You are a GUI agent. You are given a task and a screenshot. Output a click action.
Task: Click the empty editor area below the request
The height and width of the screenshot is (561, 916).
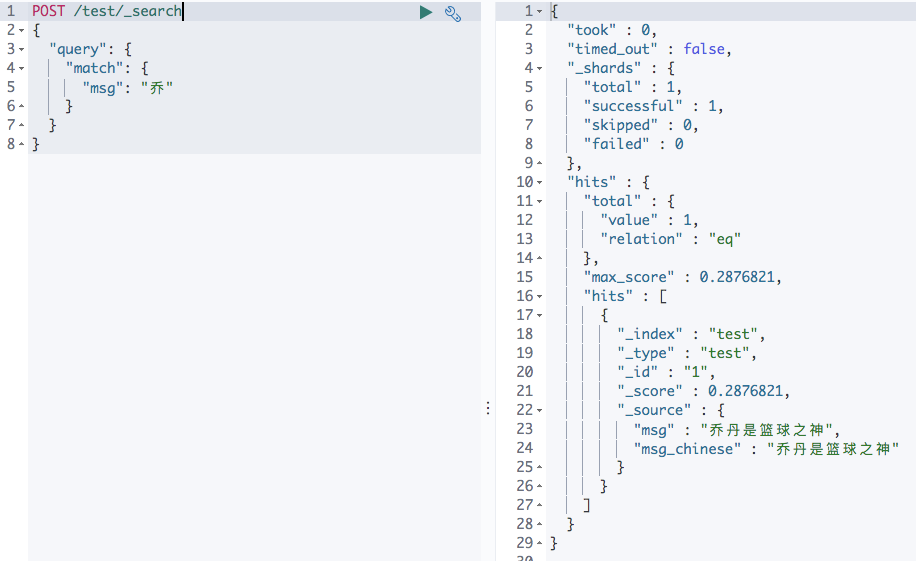(x=254, y=356)
